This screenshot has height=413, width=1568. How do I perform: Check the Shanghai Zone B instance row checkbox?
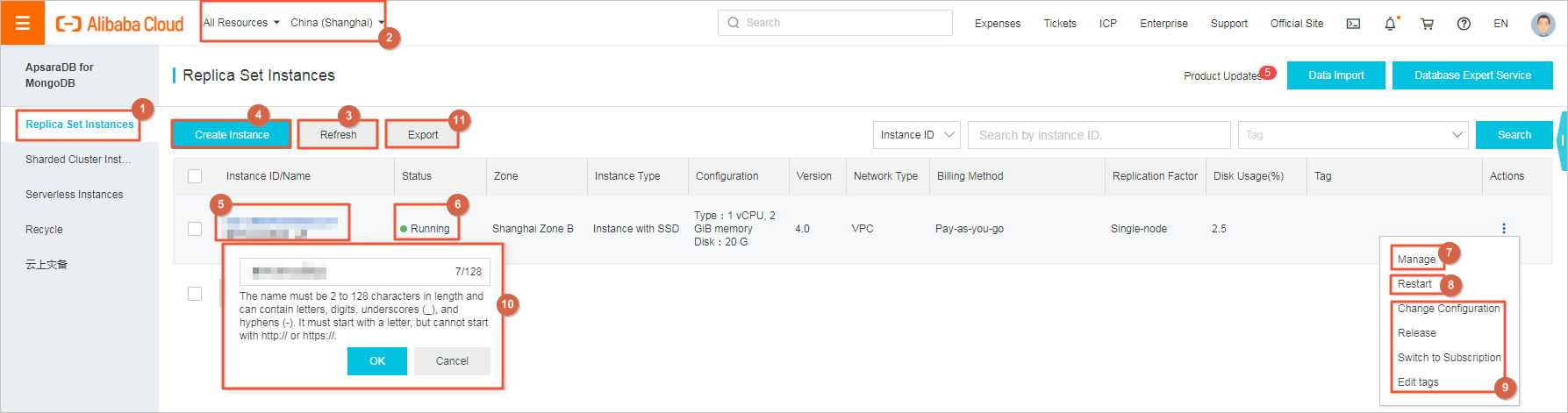pos(195,228)
